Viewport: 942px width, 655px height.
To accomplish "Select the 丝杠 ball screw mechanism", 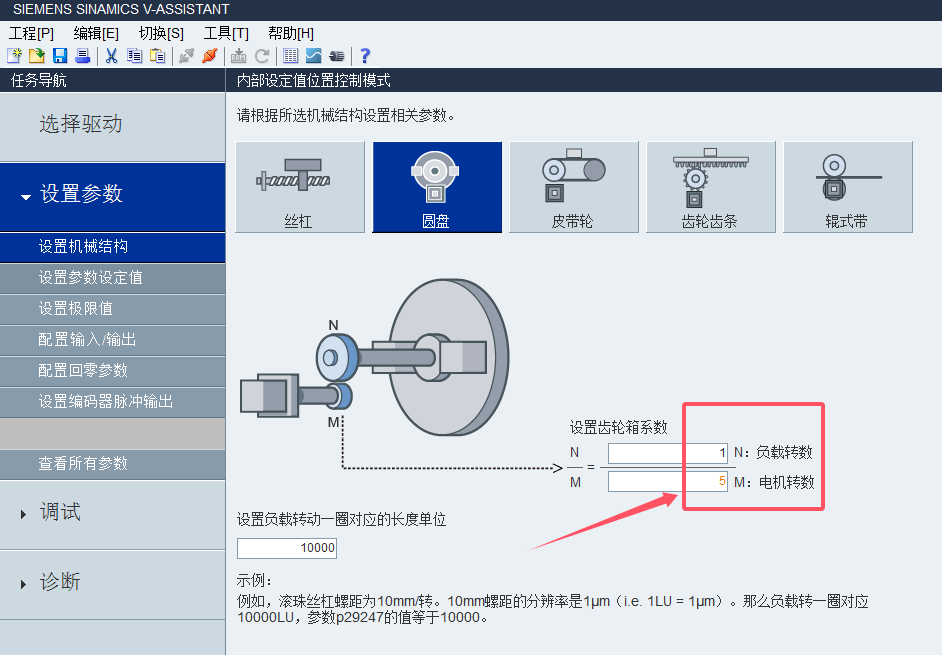I will coord(300,187).
